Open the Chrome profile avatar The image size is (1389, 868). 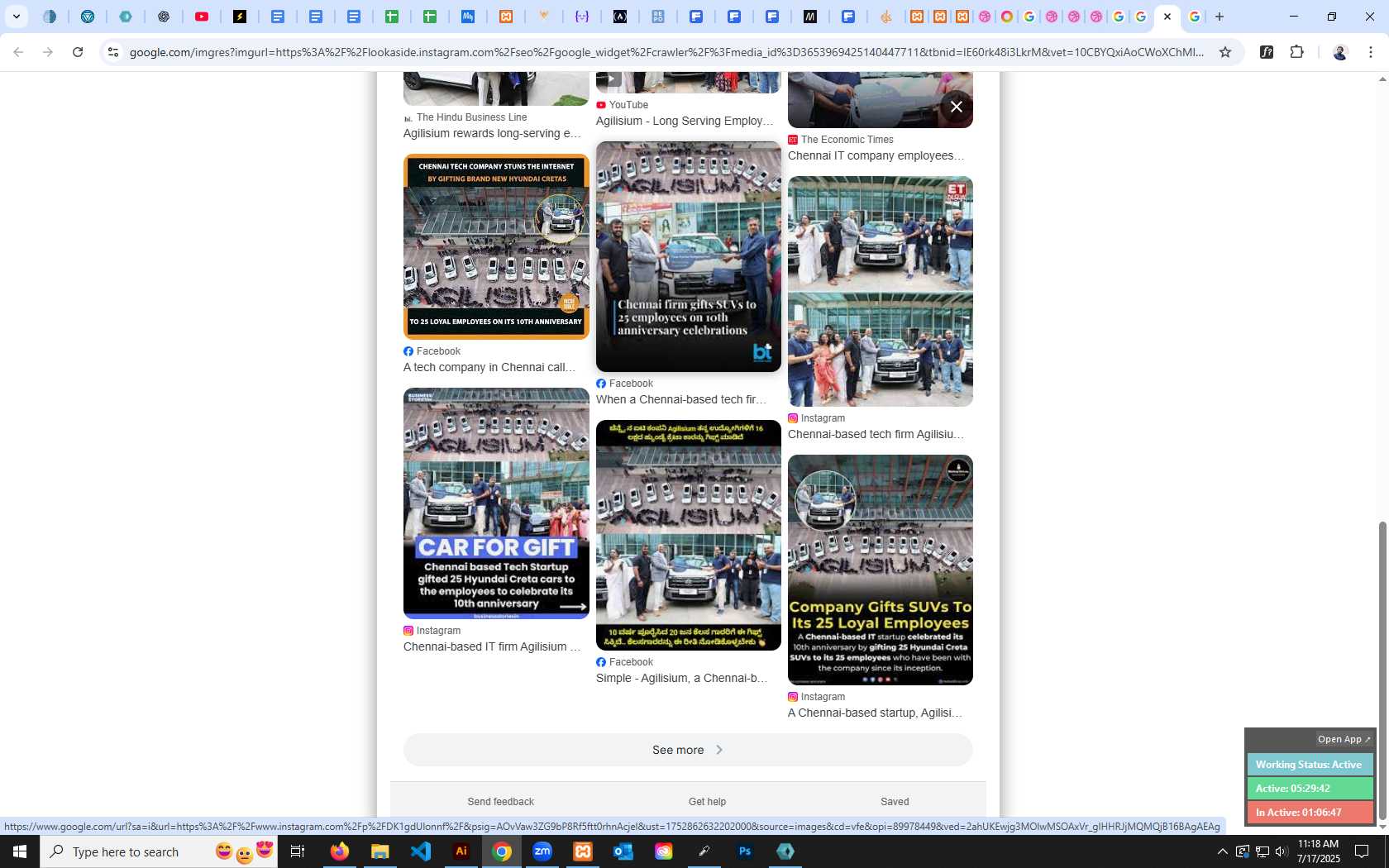click(x=1340, y=52)
